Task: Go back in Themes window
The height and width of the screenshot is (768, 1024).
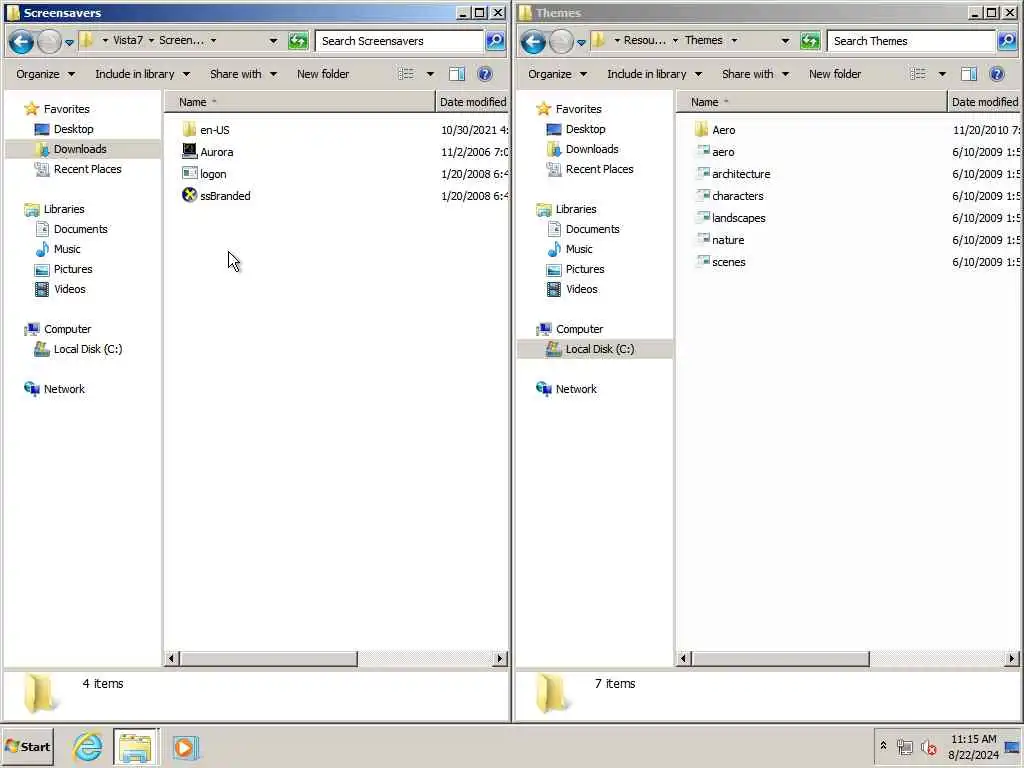Action: (533, 42)
